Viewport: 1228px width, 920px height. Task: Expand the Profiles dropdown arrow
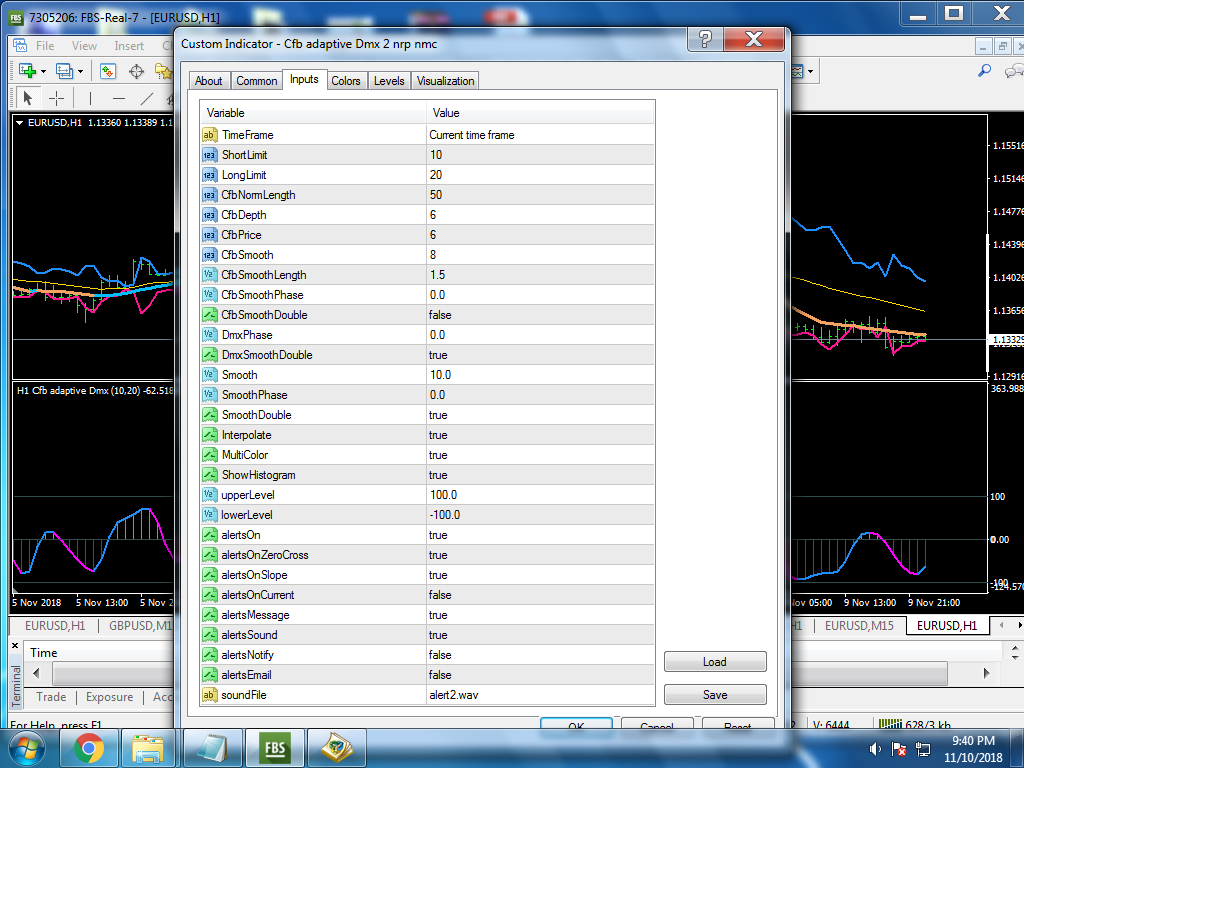coord(80,71)
